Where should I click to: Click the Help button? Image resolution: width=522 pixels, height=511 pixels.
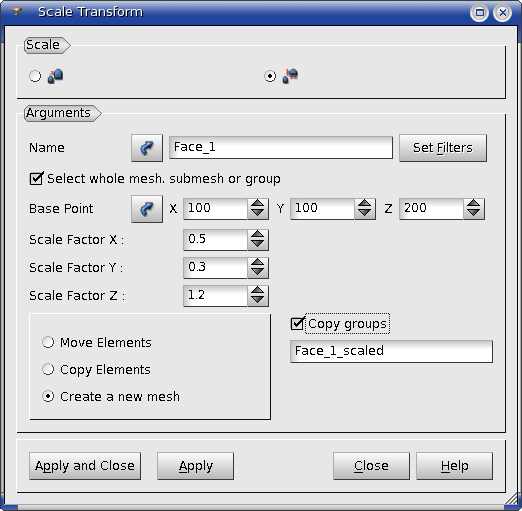[x=454, y=466]
